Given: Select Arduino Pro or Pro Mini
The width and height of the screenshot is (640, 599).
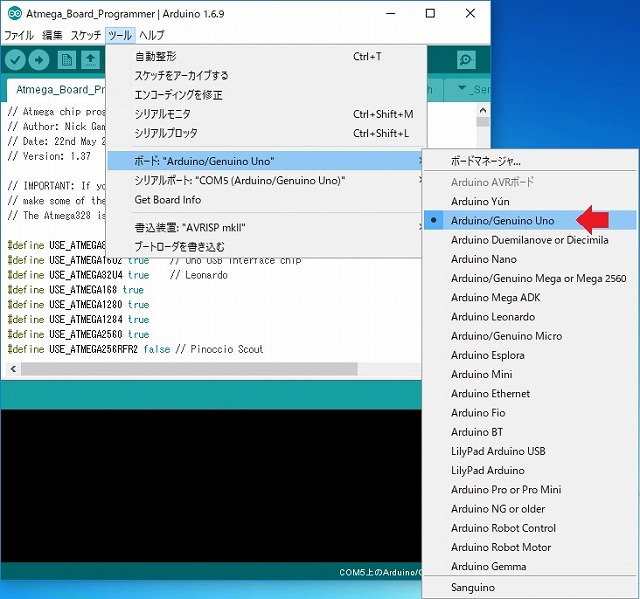Looking at the screenshot, I should click(530, 489).
